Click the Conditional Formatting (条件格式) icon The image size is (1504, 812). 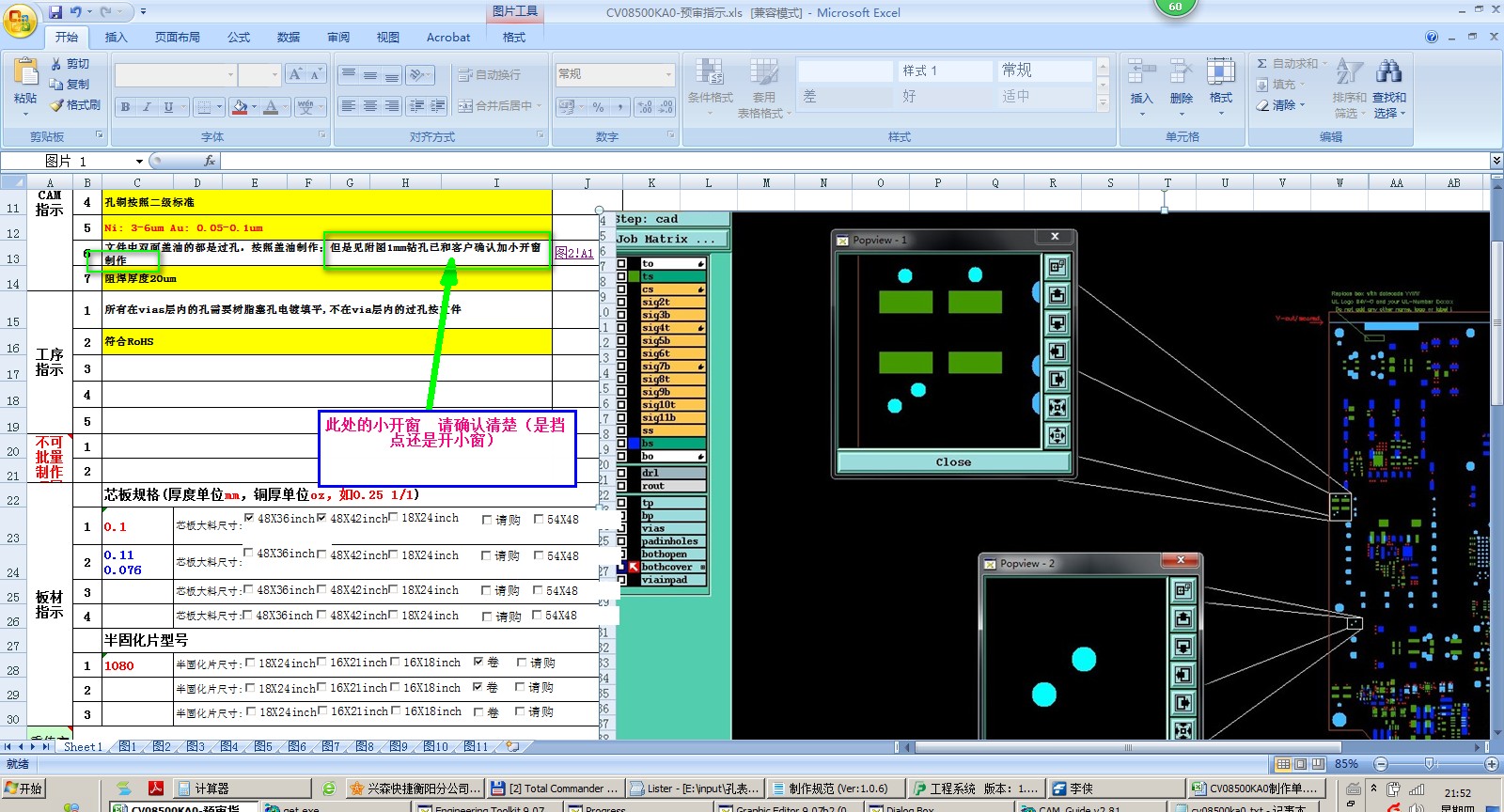coord(710,73)
